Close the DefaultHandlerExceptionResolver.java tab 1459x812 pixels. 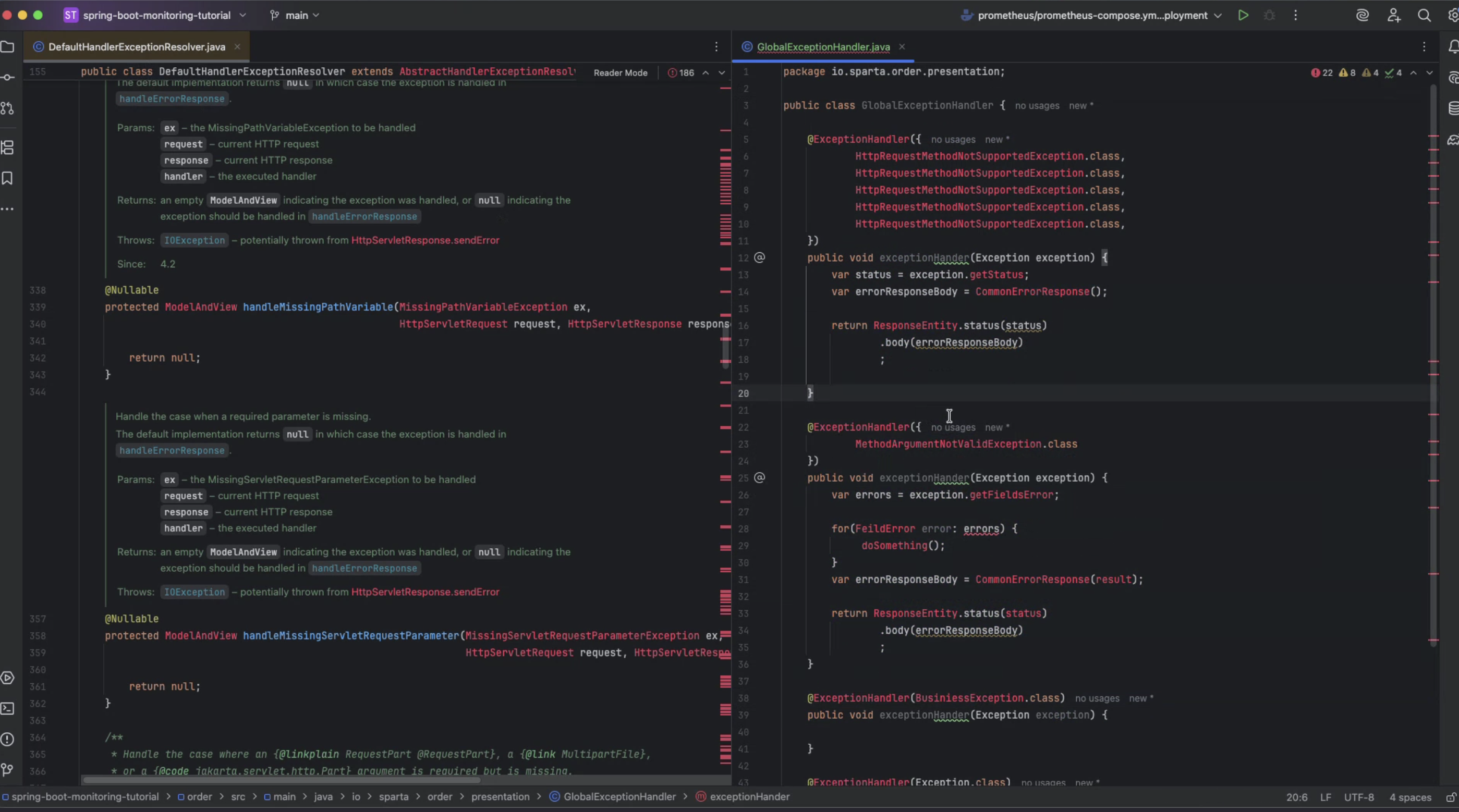[x=237, y=47]
